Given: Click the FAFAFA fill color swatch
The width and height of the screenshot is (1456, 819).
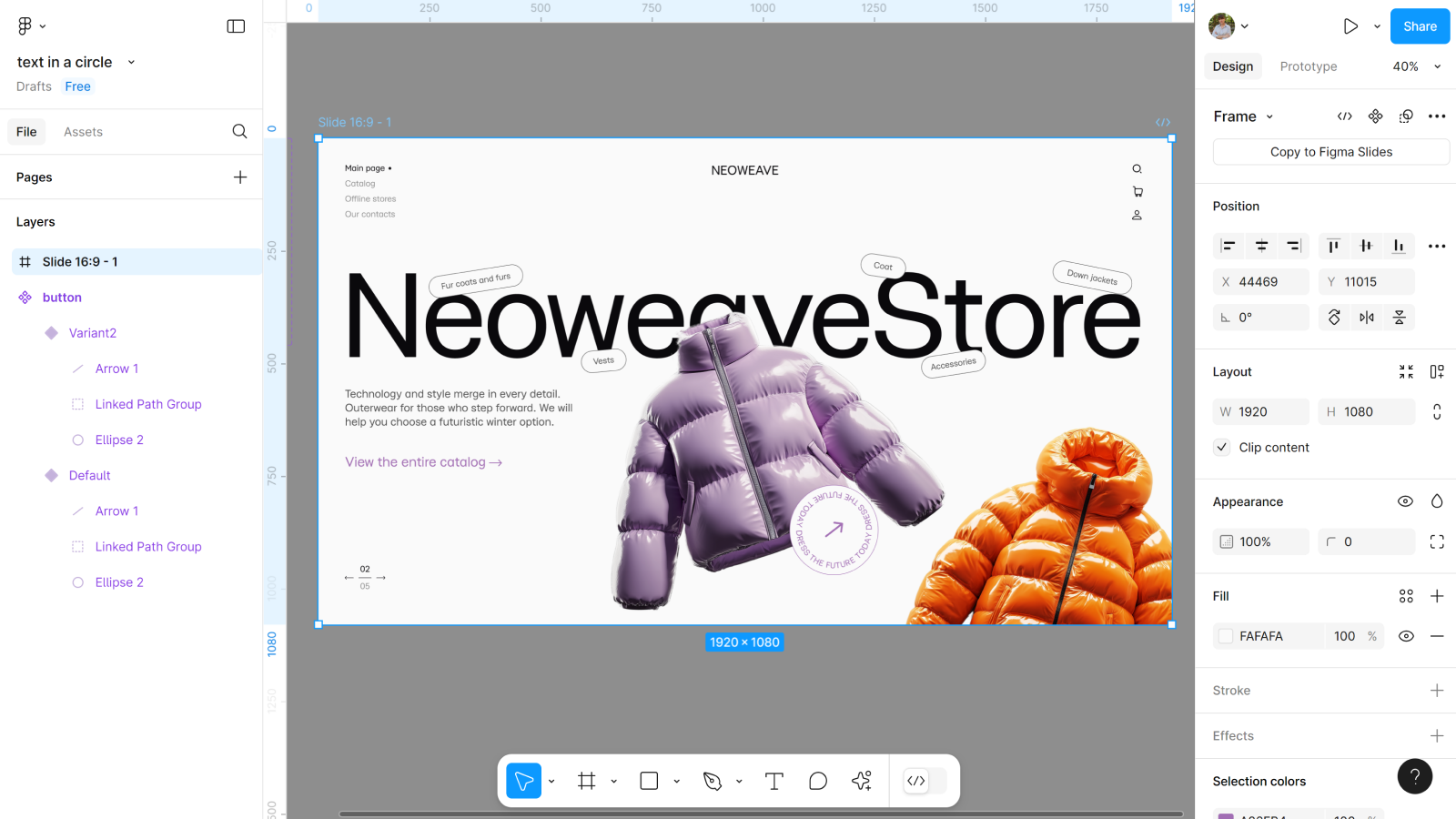Looking at the screenshot, I should (1226, 636).
